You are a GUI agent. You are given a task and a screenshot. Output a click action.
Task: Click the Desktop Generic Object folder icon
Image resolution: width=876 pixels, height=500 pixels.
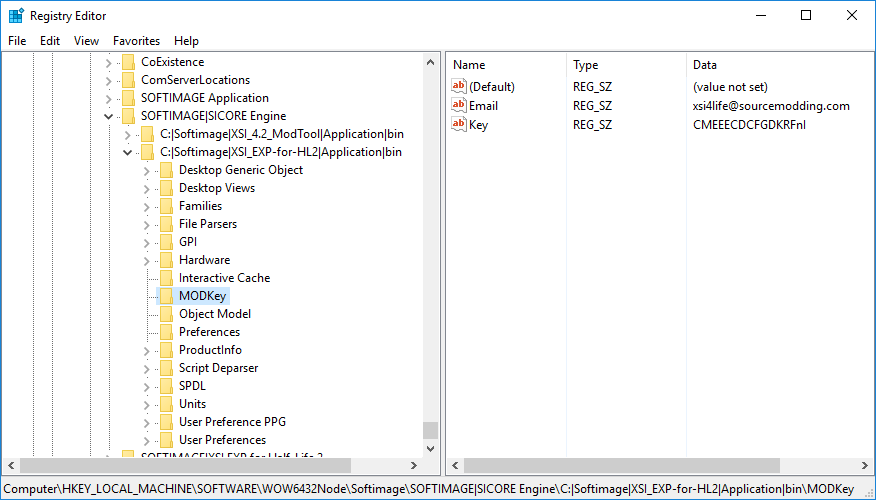[166, 170]
